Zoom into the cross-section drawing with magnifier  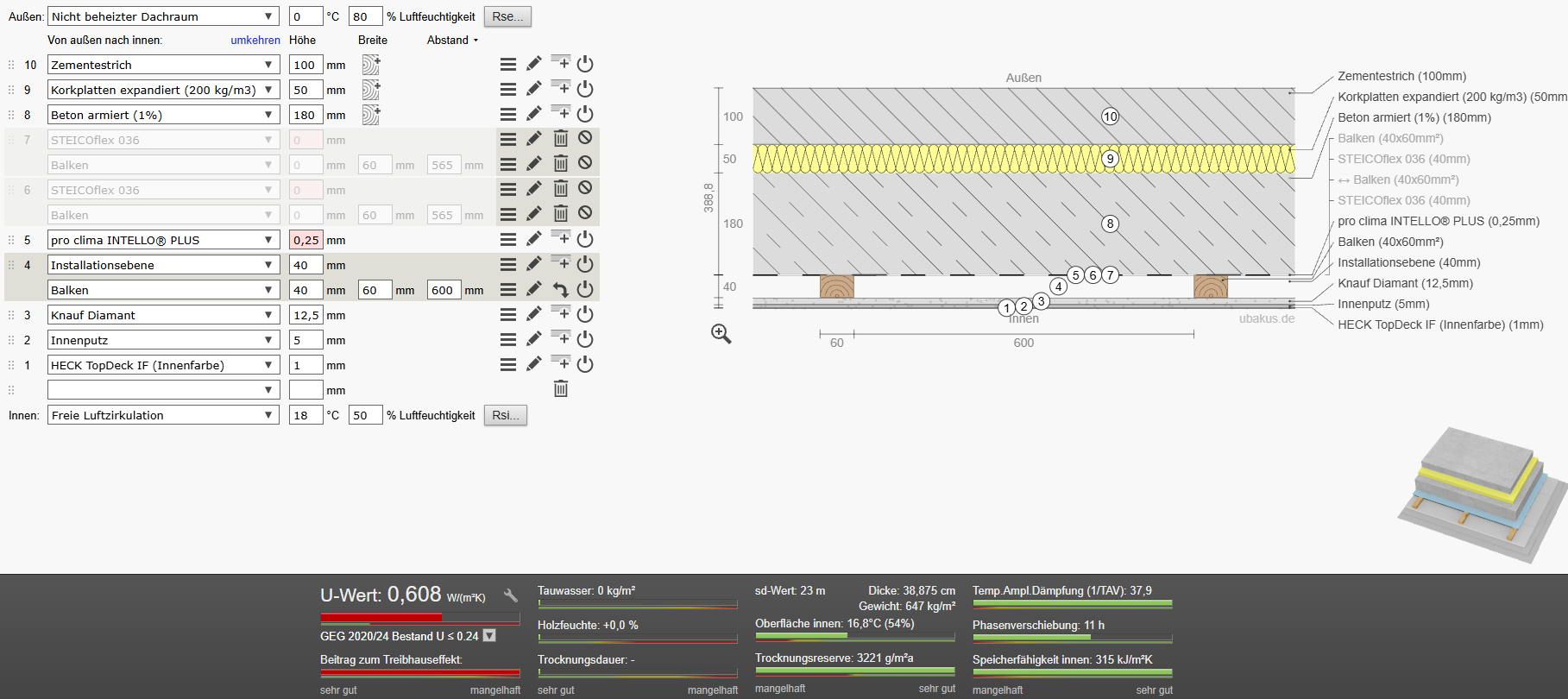pos(721,334)
